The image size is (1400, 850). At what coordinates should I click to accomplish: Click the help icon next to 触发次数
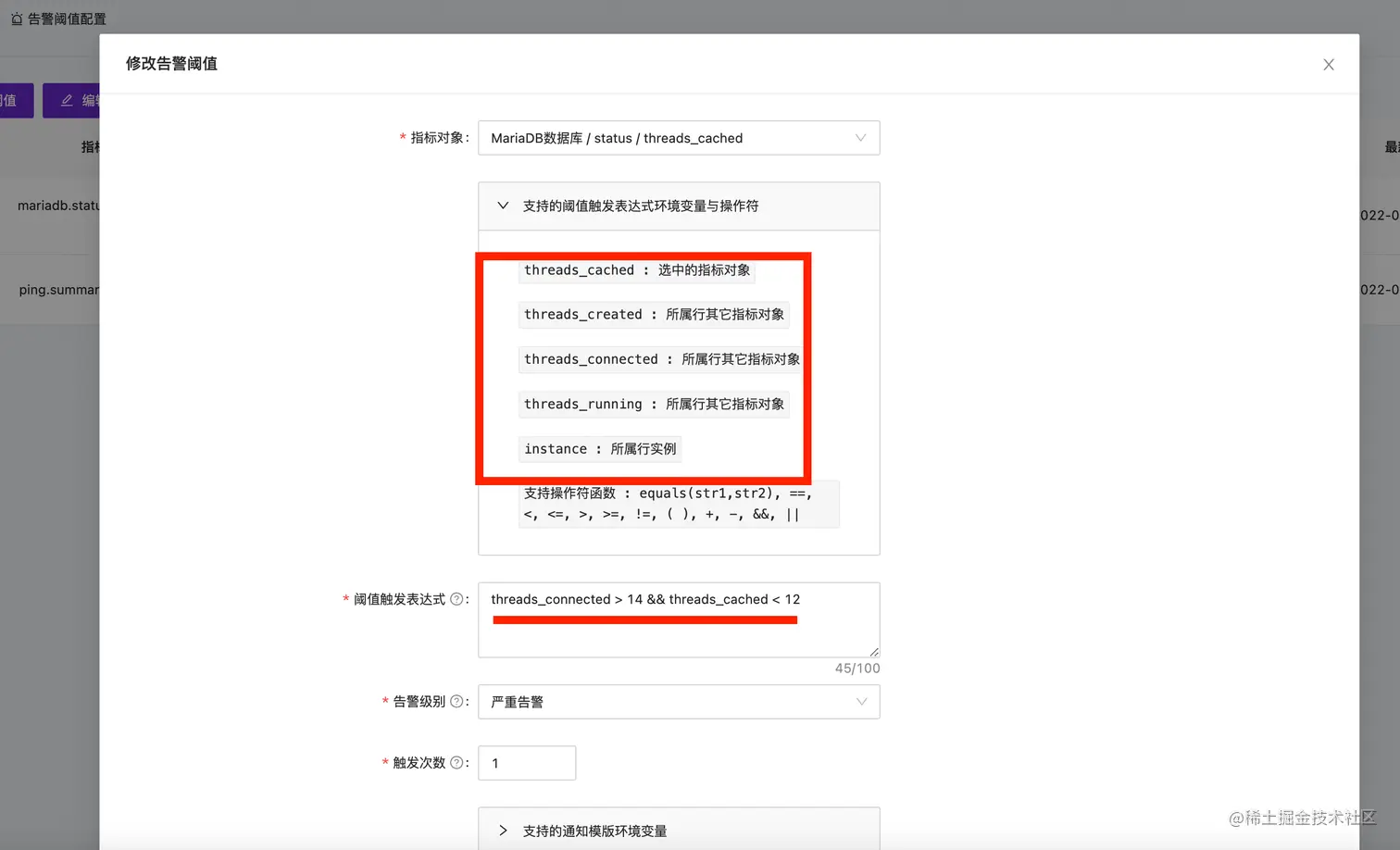click(x=457, y=763)
